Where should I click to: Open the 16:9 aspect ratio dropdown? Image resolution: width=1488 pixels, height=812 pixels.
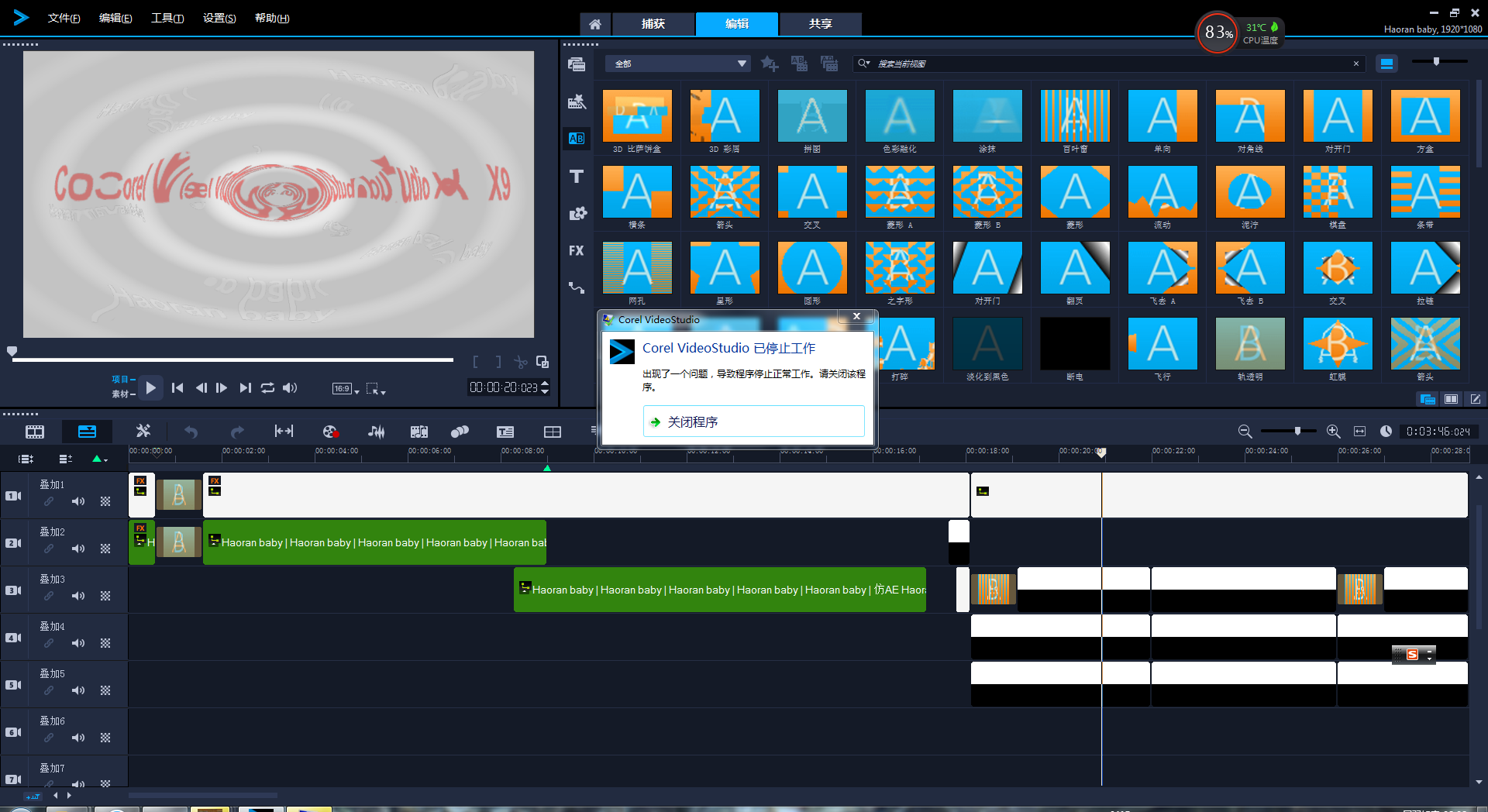[x=346, y=388]
